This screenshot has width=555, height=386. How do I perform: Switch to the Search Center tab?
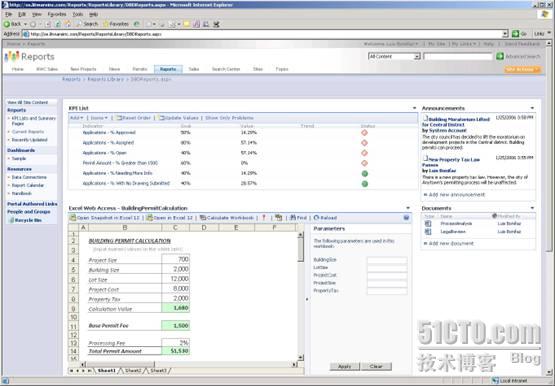226,69
